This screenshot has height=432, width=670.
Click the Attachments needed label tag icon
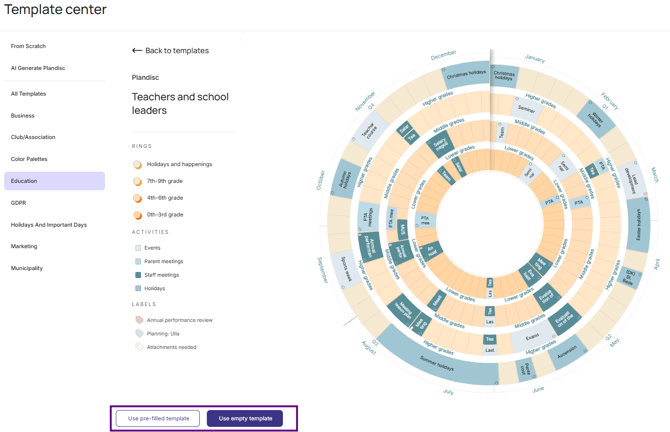pyautogui.click(x=139, y=347)
